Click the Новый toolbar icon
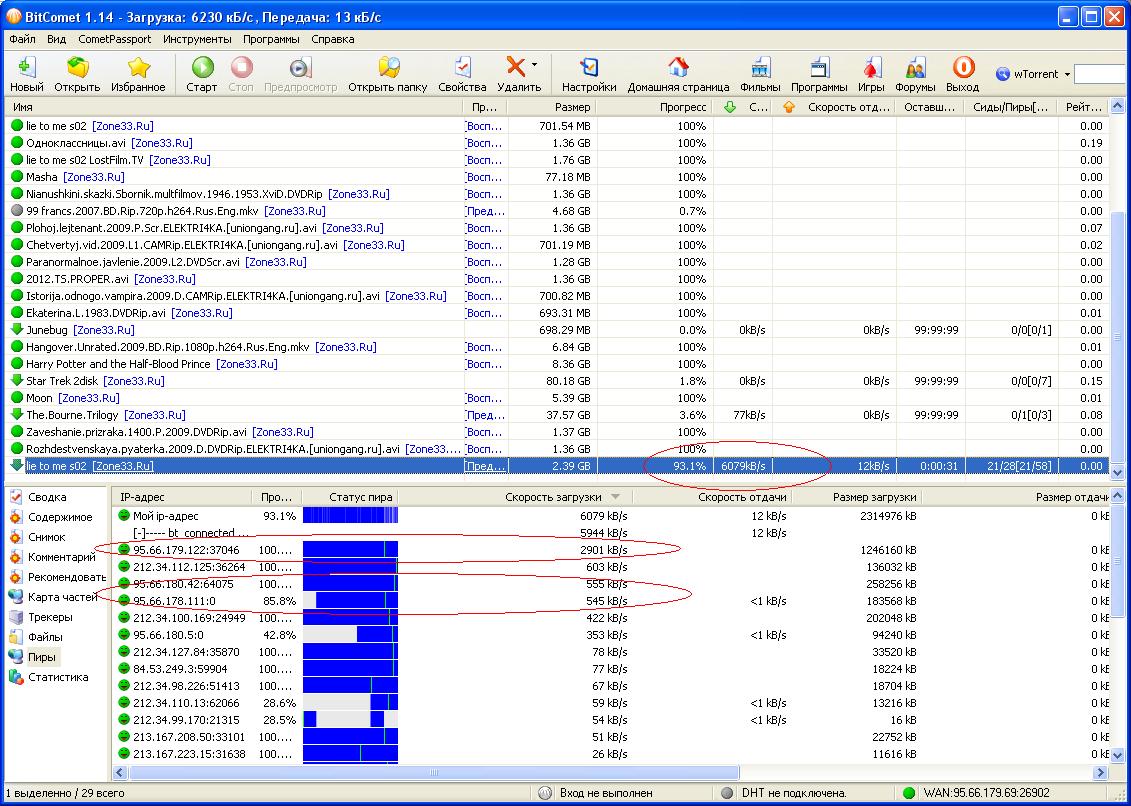Screen dimensions: 1131x806 pos(26,68)
